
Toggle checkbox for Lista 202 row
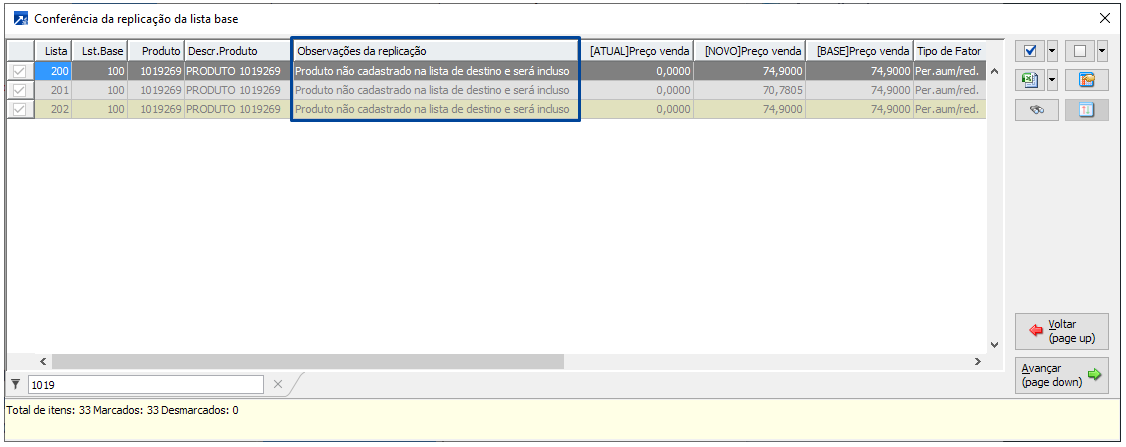[20, 109]
